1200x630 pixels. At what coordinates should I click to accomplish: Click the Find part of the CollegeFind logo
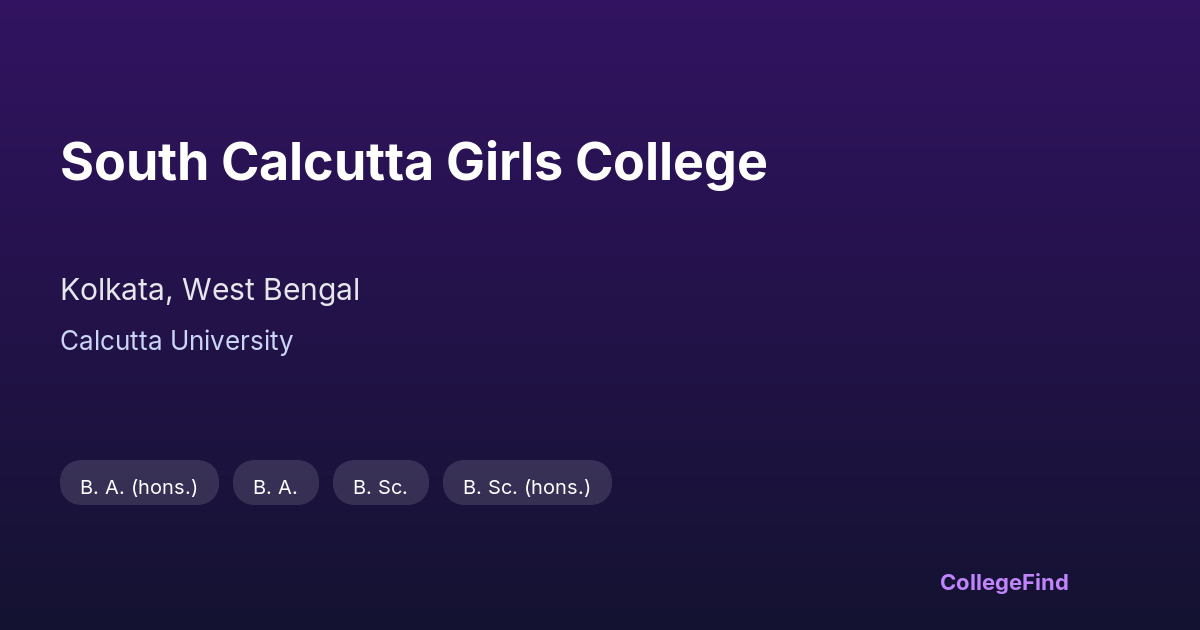click(x=1044, y=582)
